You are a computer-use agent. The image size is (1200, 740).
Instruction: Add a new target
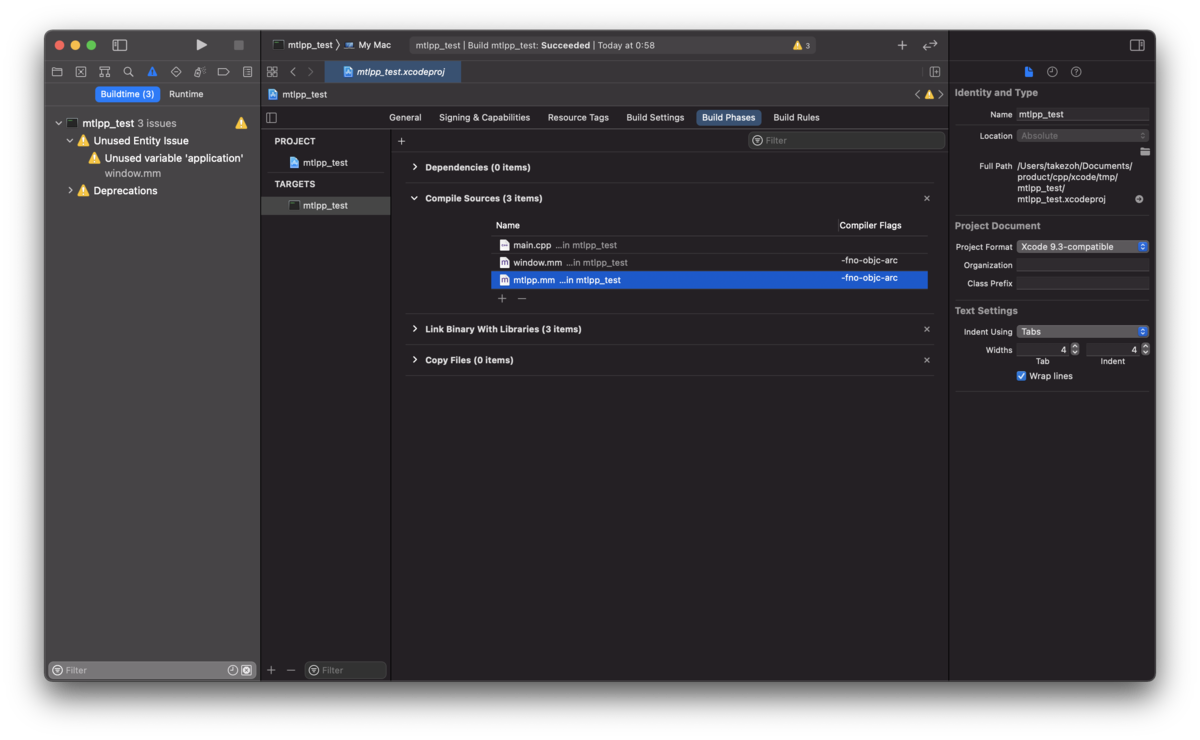pyautogui.click(x=271, y=670)
